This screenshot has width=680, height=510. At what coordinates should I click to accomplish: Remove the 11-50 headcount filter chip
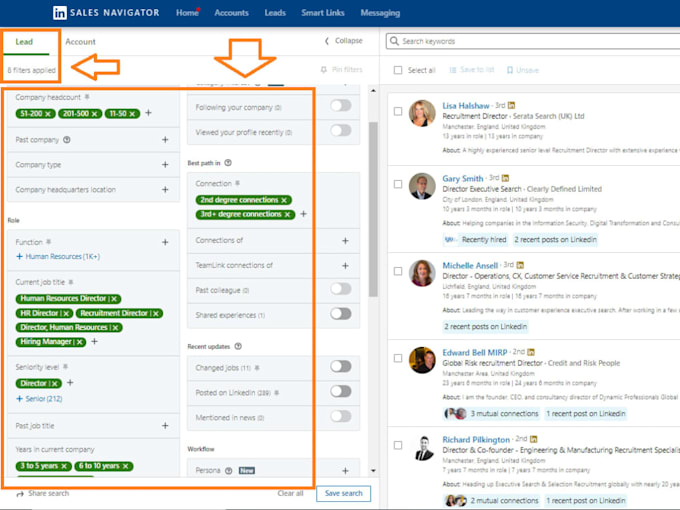[132, 114]
